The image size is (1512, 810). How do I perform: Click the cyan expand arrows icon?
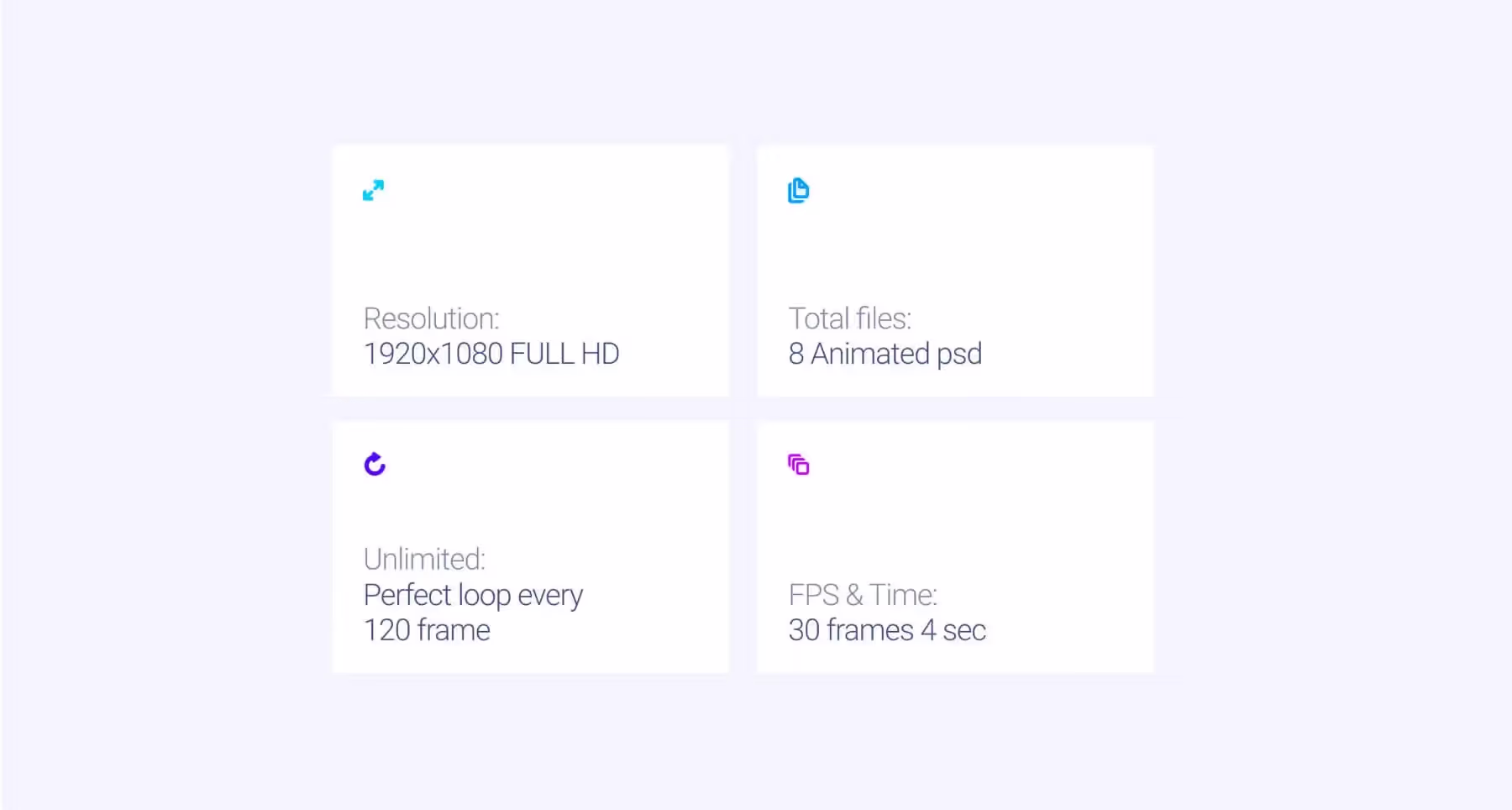373,190
